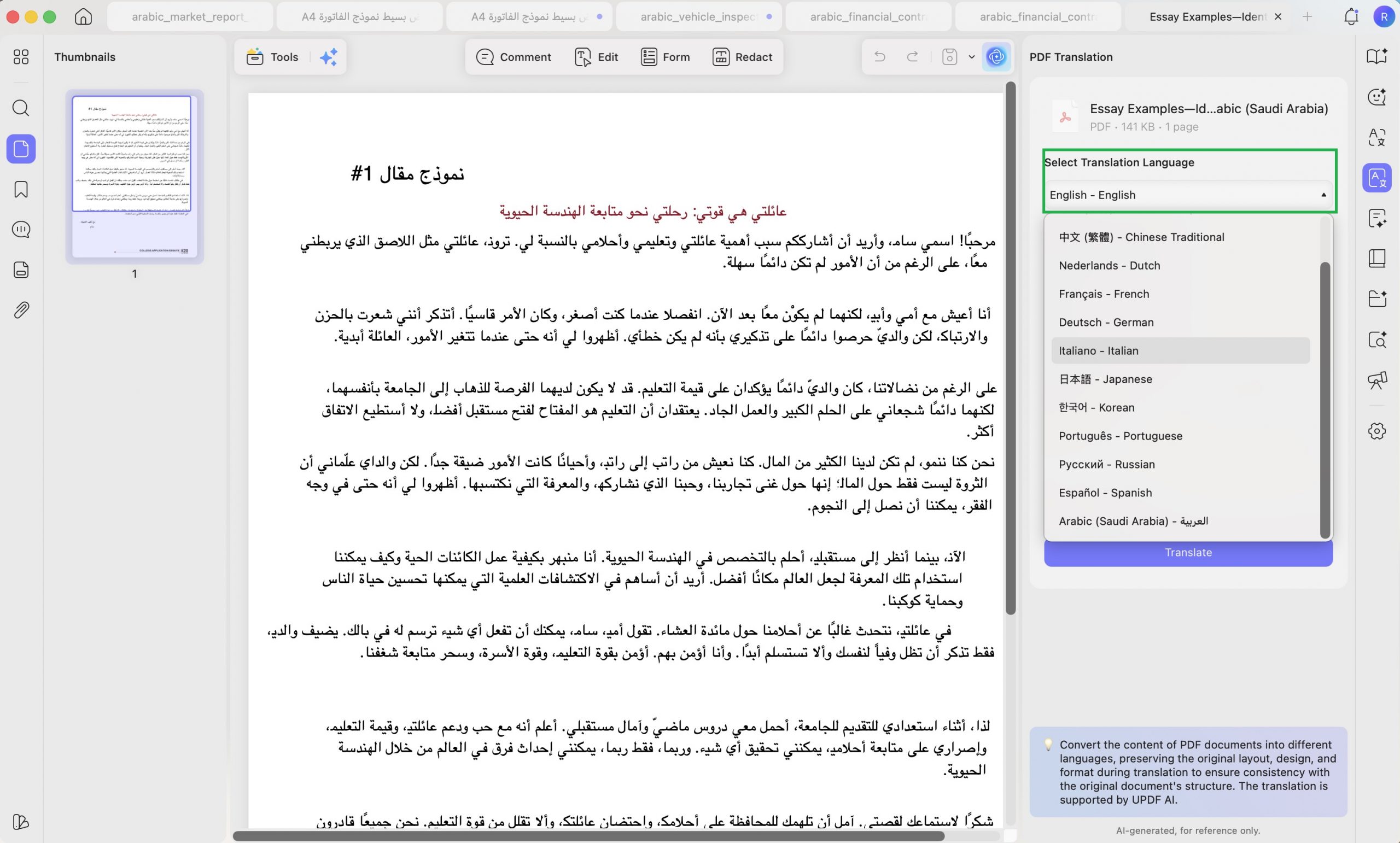Choose Español - Spanish language option
The height and width of the screenshot is (843, 1400).
1181,493
